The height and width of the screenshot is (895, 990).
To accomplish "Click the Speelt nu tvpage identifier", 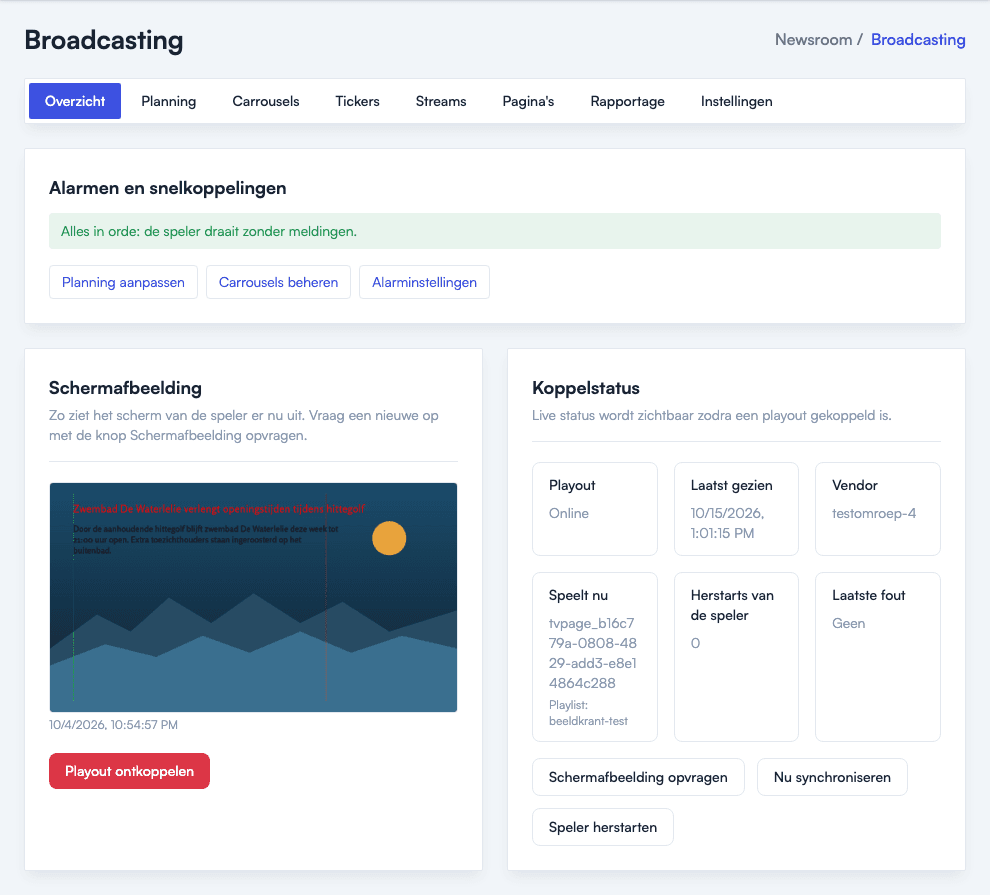I will pyautogui.click(x=593, y=653).
